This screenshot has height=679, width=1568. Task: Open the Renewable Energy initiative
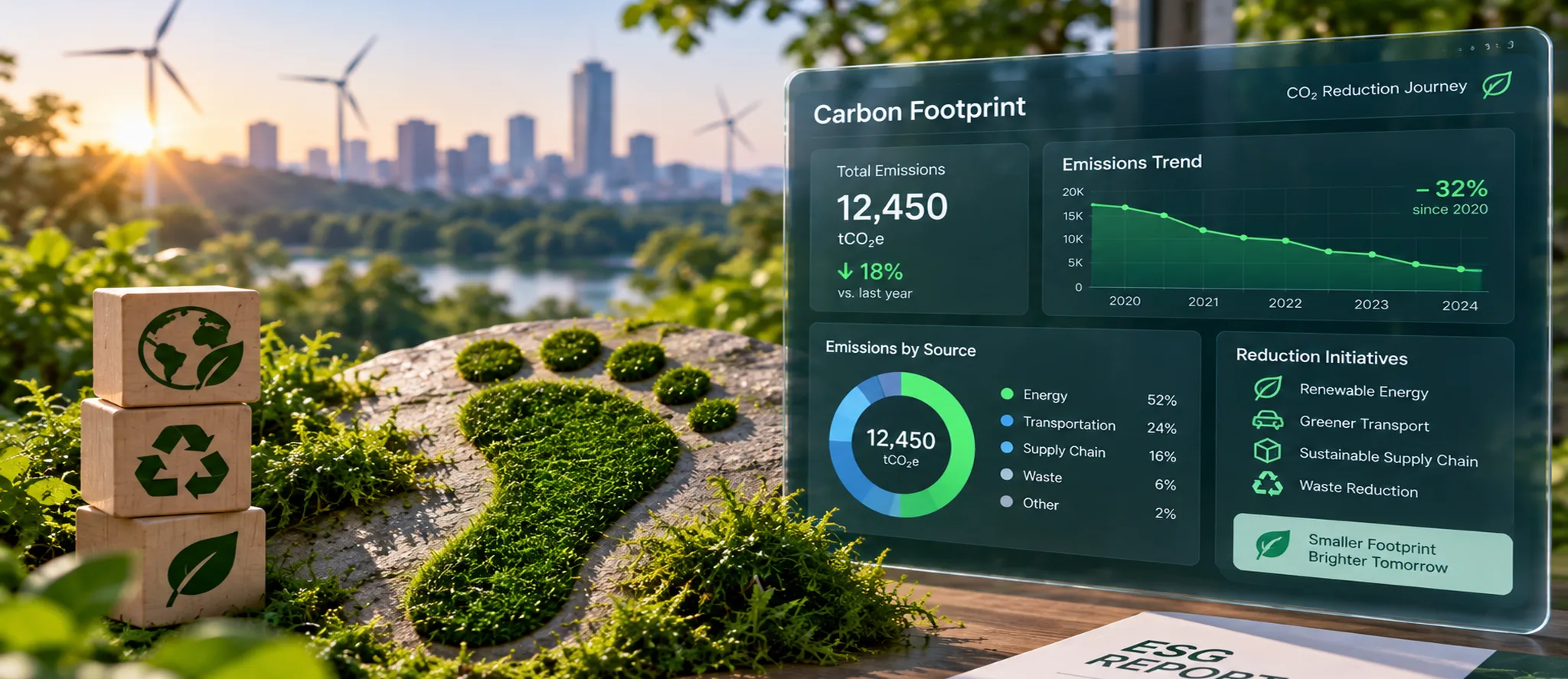[x=1341, y=390]
